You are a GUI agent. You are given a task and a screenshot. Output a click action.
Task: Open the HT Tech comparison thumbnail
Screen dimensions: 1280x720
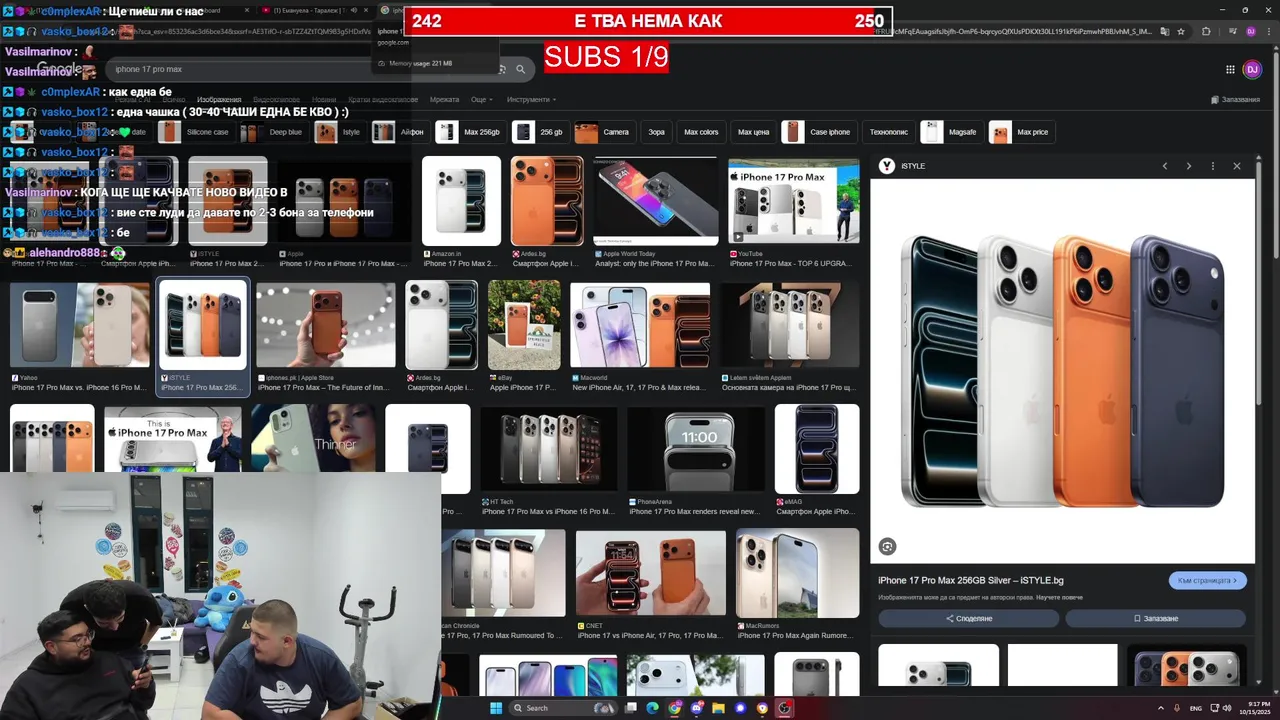click(x=549, y=449)
